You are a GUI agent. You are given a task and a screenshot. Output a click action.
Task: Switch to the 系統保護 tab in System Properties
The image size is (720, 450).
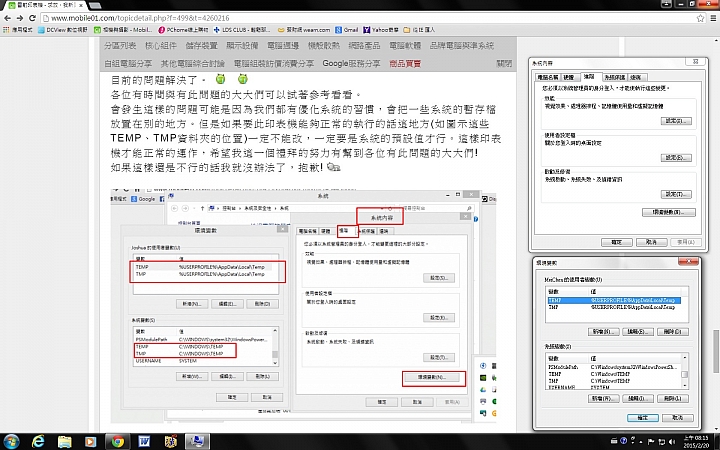614,77
